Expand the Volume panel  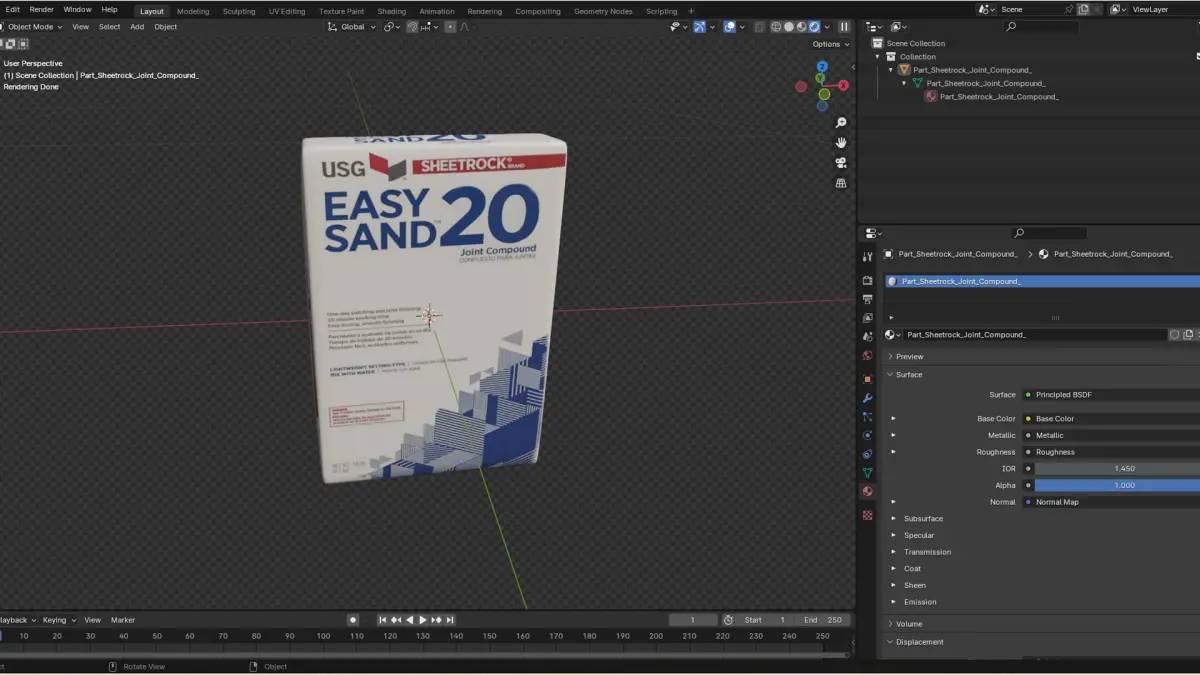click(x=891, y=624)
